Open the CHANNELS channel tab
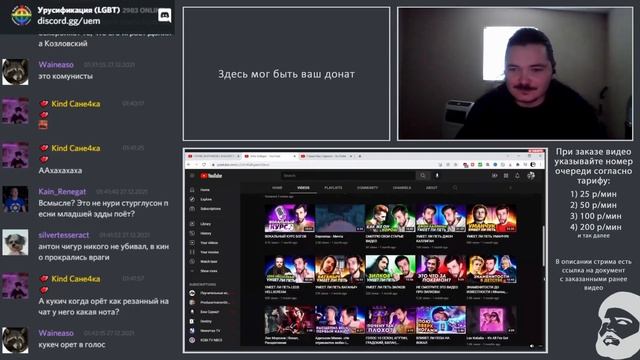640x360 pixels. [402, 188]
